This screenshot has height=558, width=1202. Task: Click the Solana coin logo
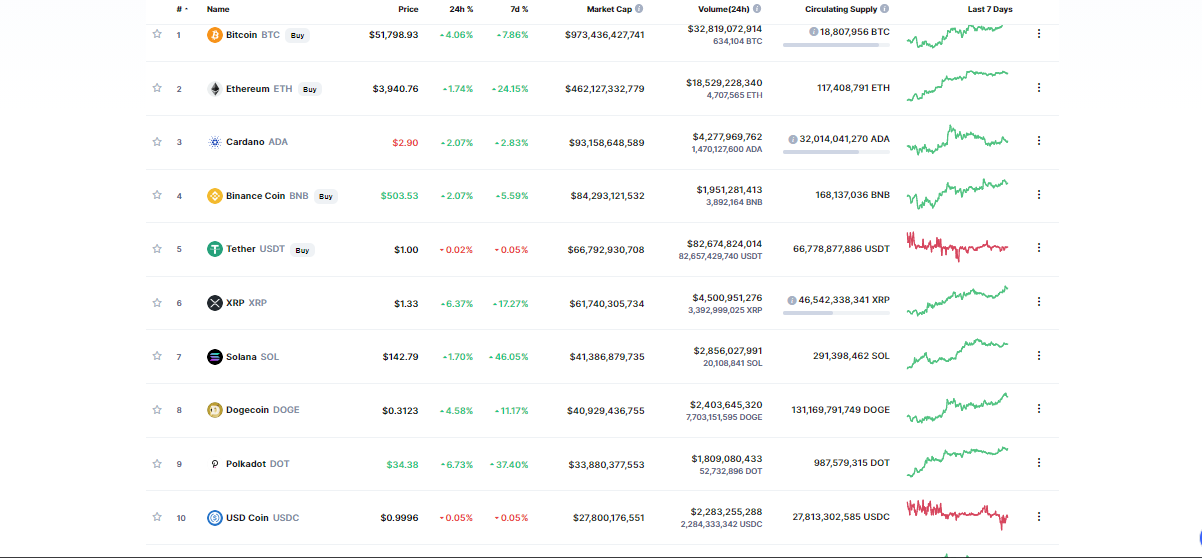[x=214, y=357]
